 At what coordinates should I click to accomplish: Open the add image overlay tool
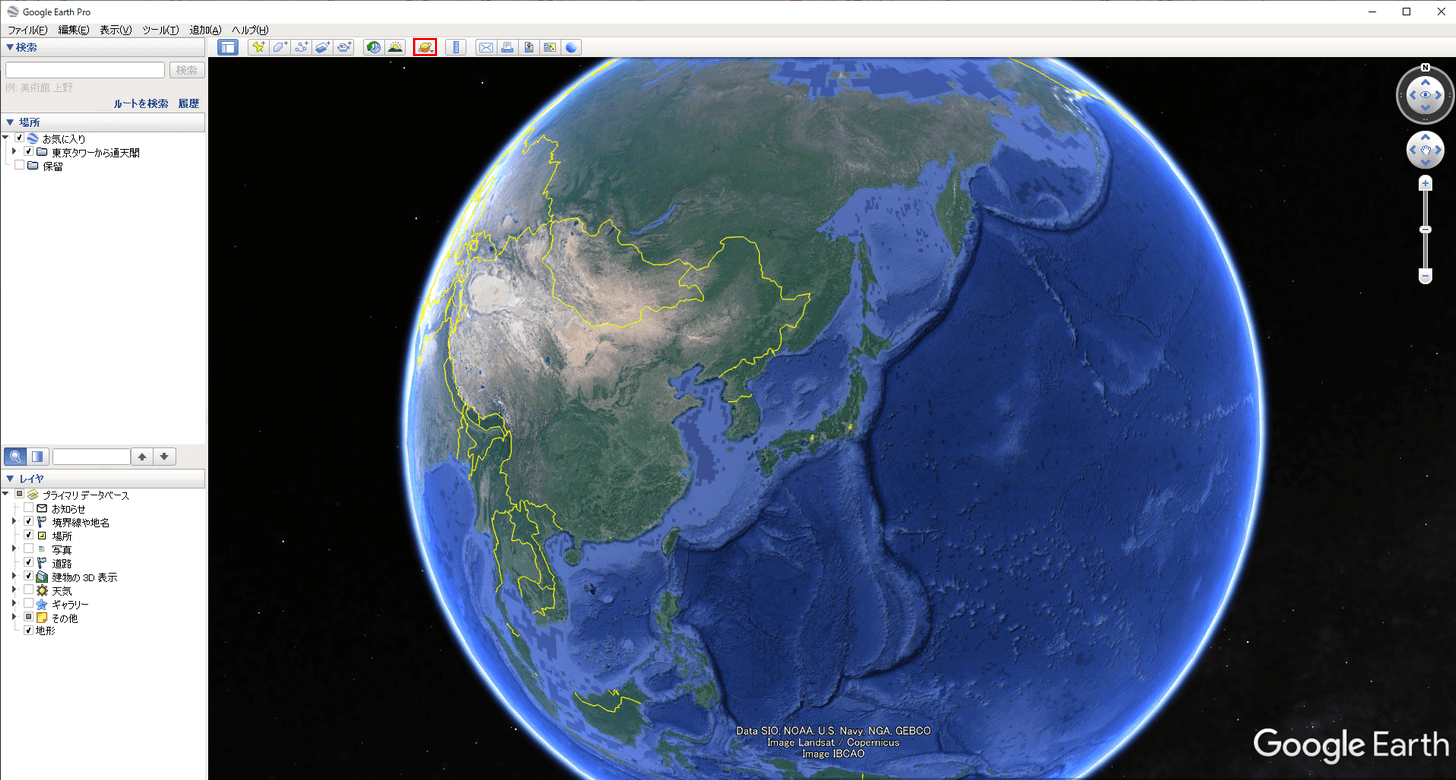322,46
